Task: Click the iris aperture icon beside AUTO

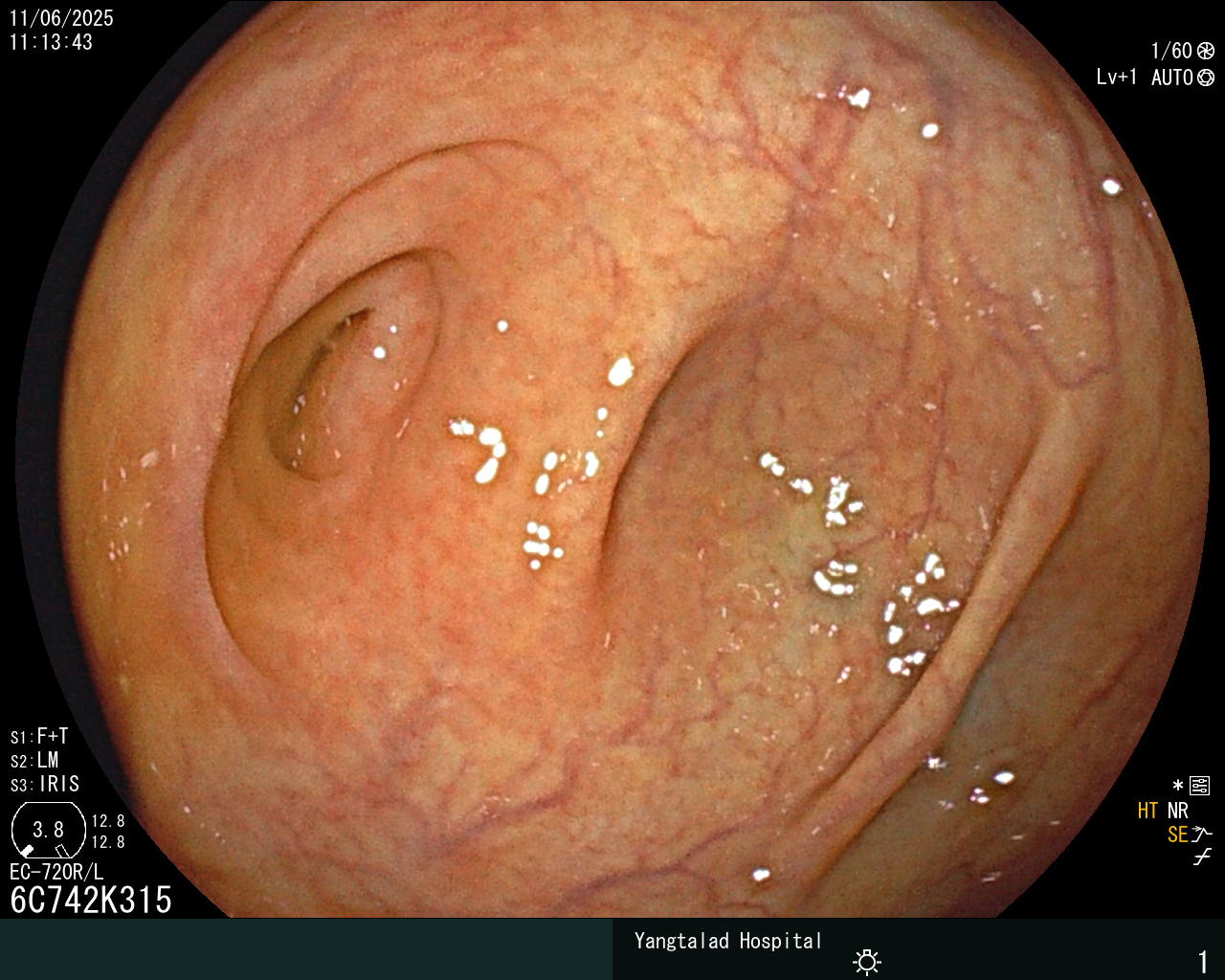Action: click(x=1206, y=78)
